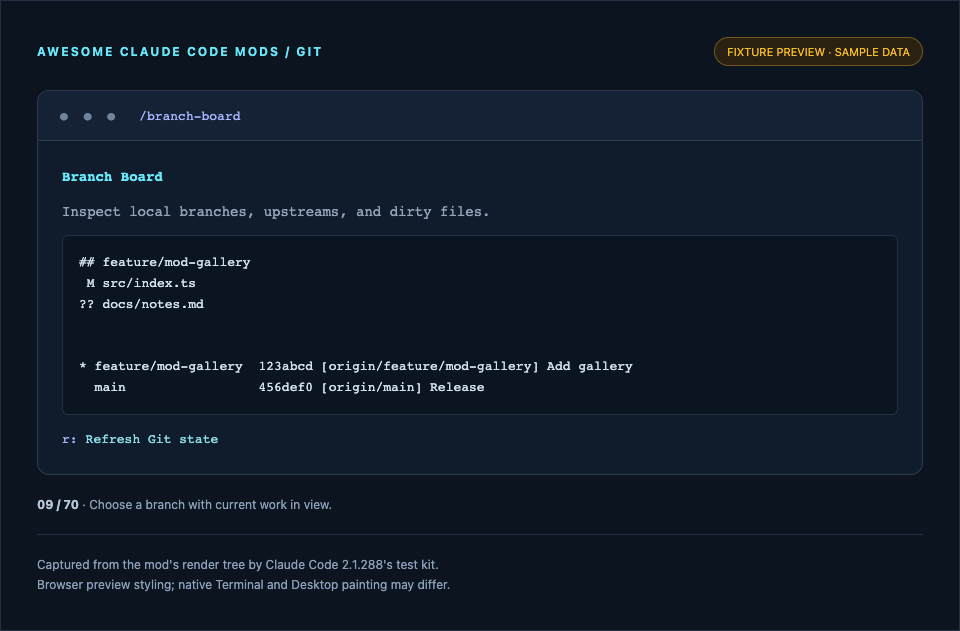Select the r: Refresh Git state shortcut
The height and width of the screenshot is (631, 960).
click(140, 439)
